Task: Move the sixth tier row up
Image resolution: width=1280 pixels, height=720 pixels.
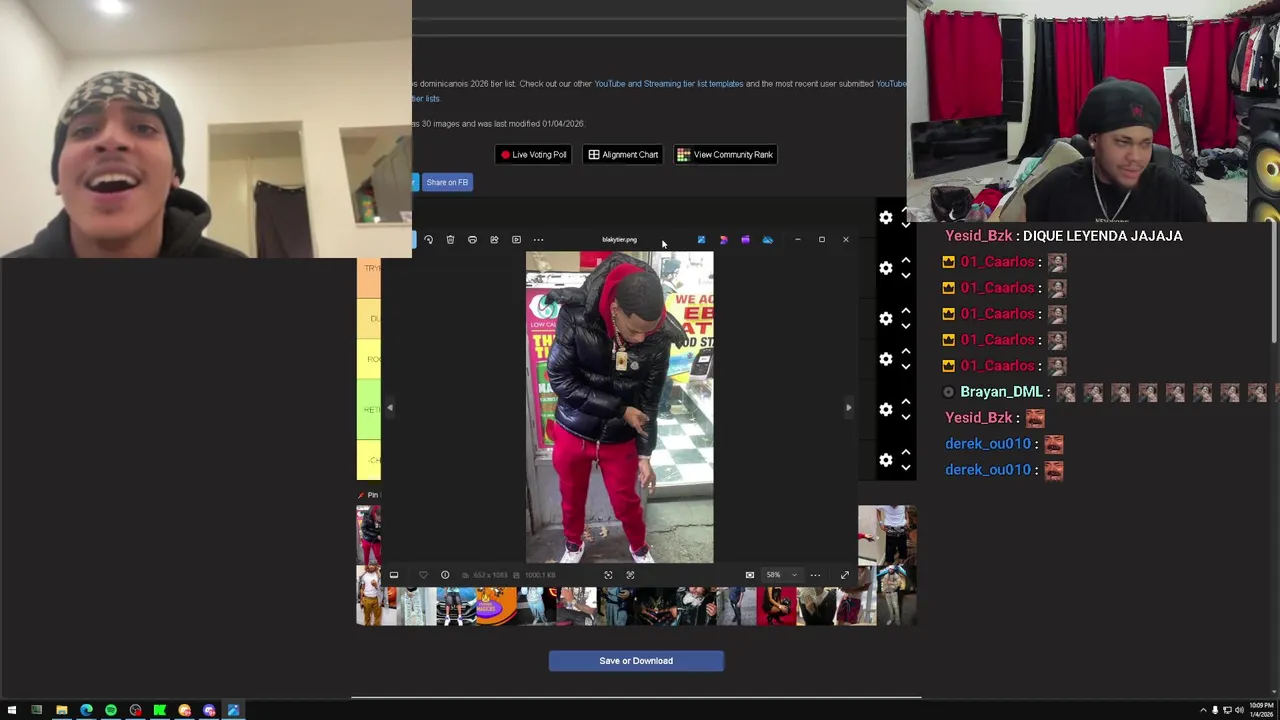Action: (906, 453)
